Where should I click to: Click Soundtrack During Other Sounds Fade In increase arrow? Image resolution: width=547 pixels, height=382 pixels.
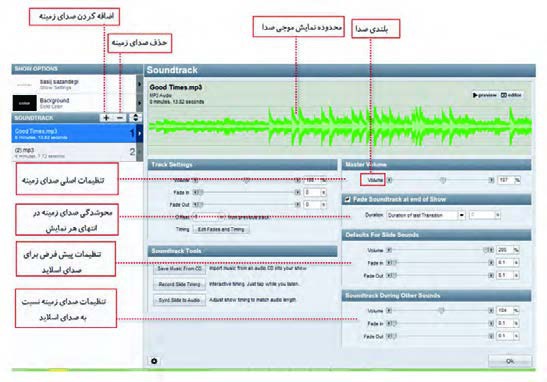click(491, 324)
